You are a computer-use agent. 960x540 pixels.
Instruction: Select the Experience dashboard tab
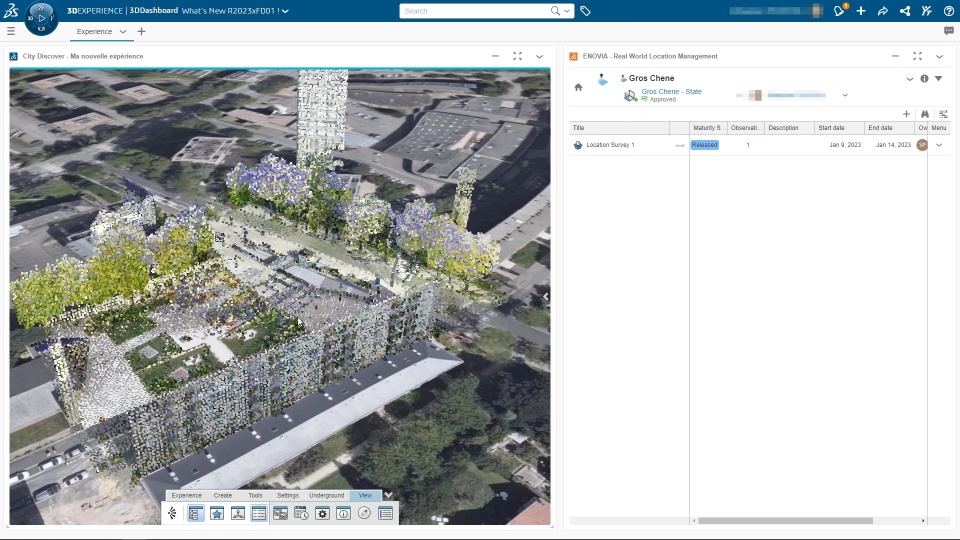95,31
